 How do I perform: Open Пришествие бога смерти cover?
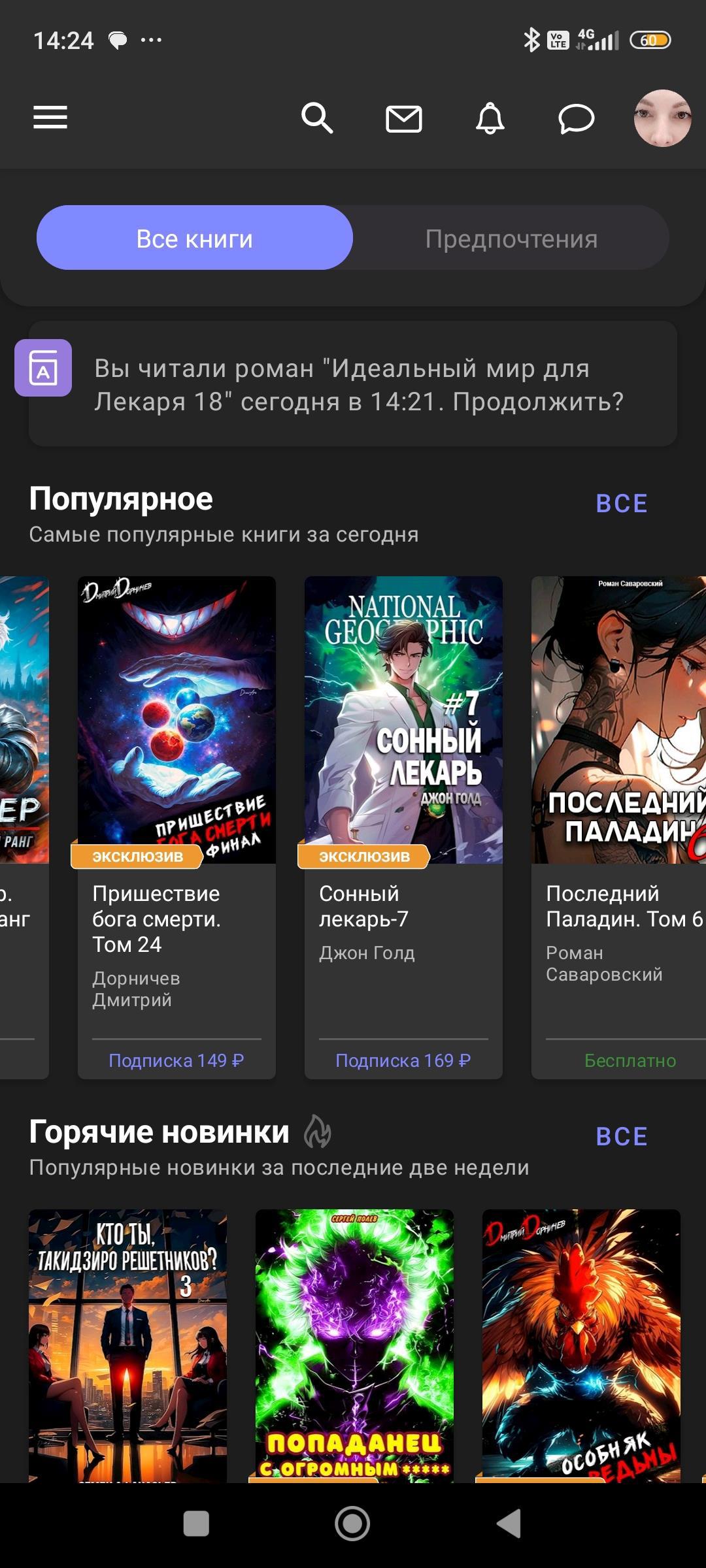coord(176,720)
